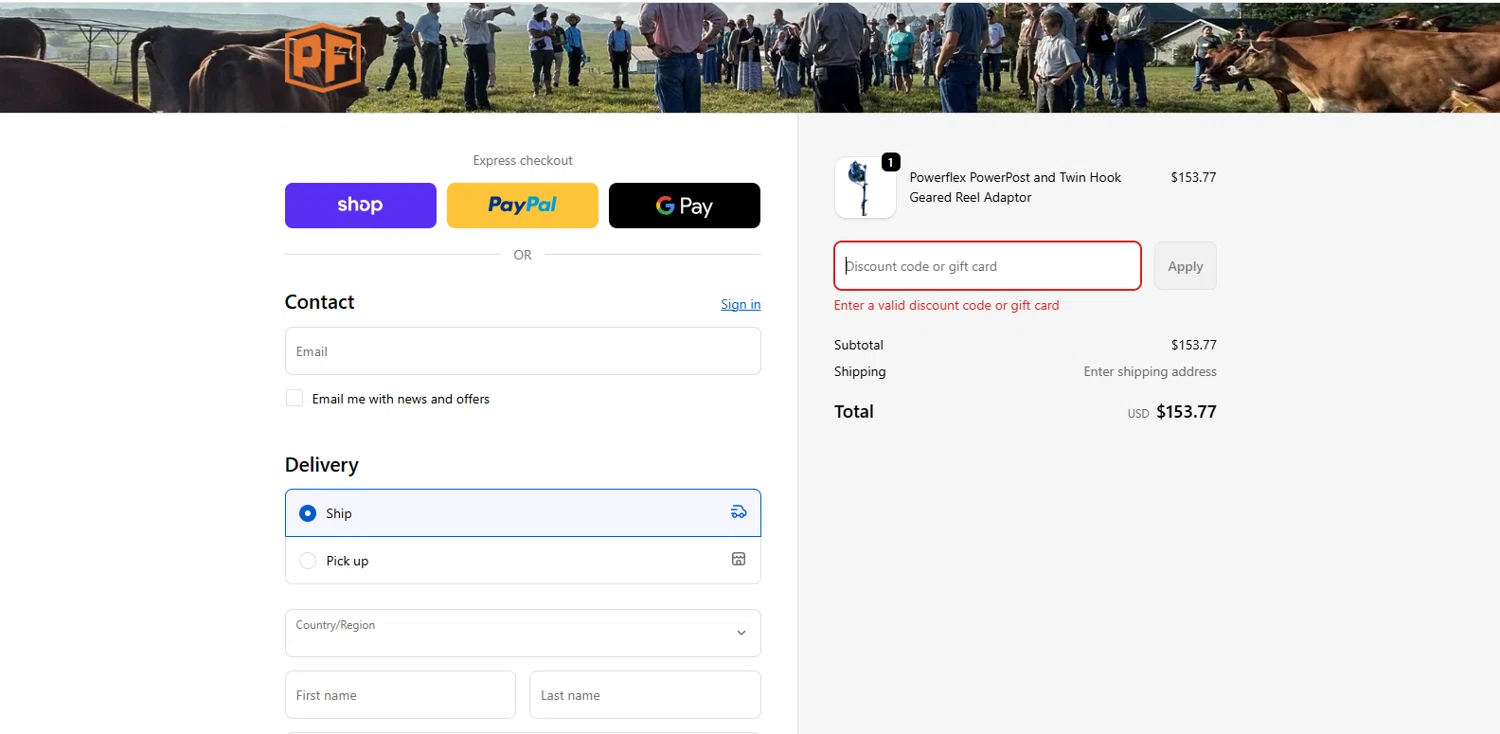The width and height of the screenshot is (1500, 734).
Task: Open the PowerPost product thumbnail
Action: (865, 188)
